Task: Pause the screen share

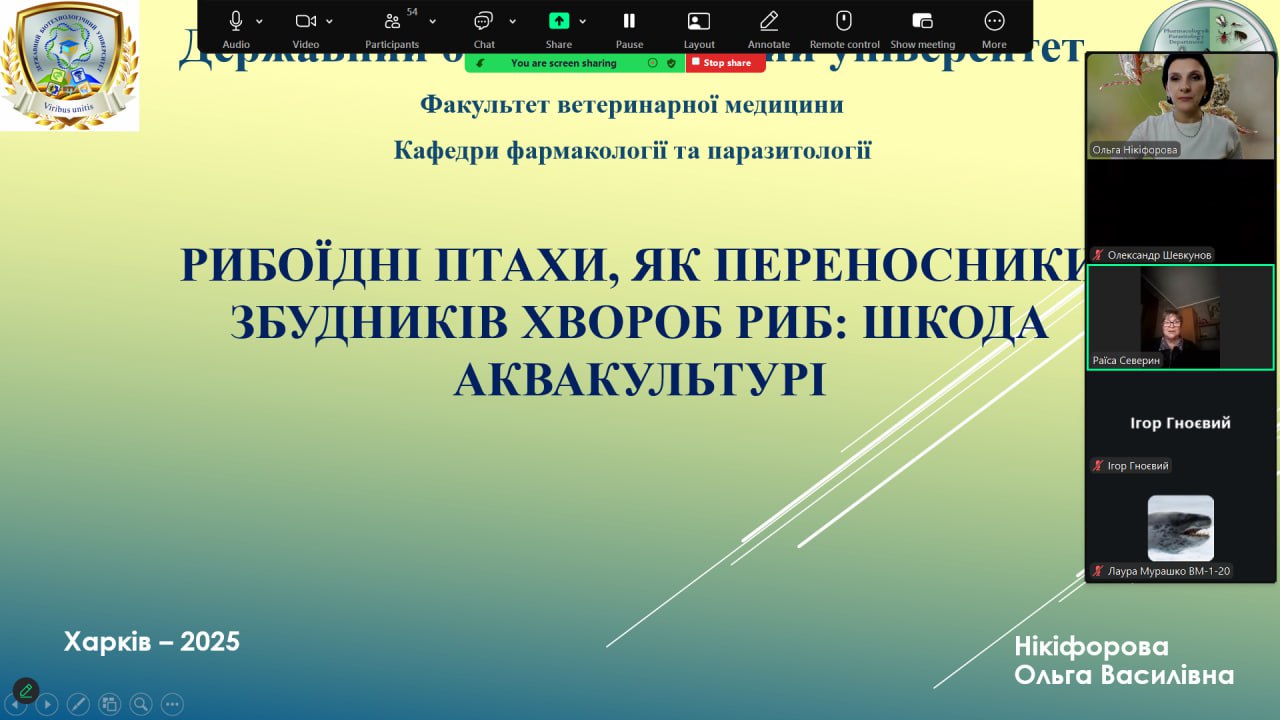Action: (x=629, y=21)
